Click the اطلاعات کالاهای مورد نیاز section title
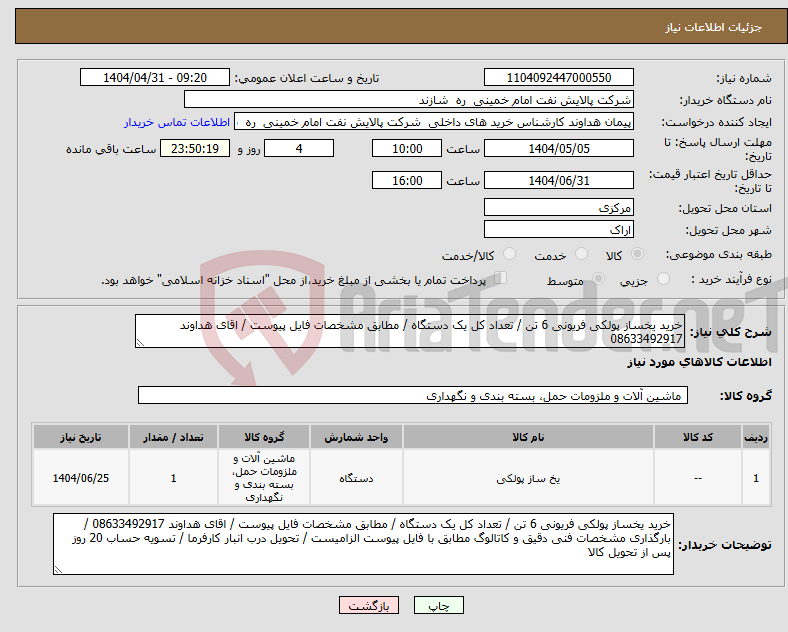 699,362
